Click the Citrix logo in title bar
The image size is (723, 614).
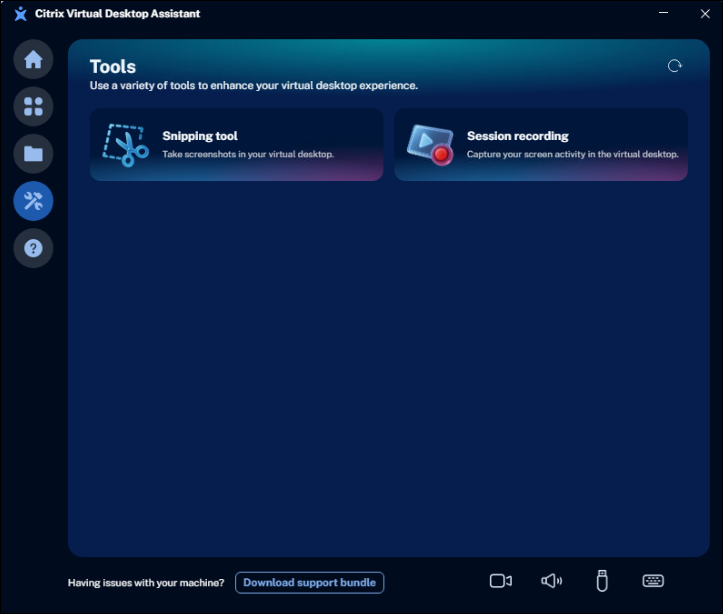pyautogui.click(x=20, y=14)
